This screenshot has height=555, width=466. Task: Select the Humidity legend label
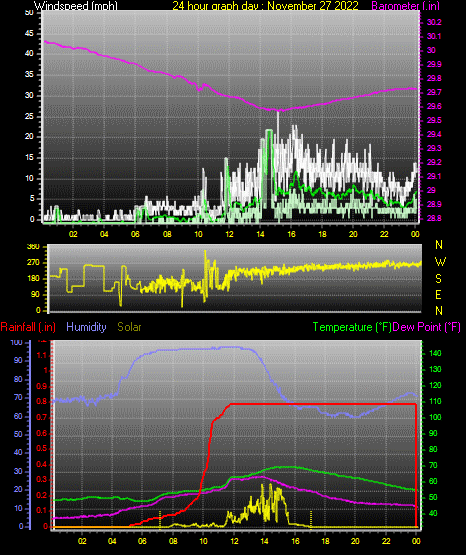click(86, 327)
